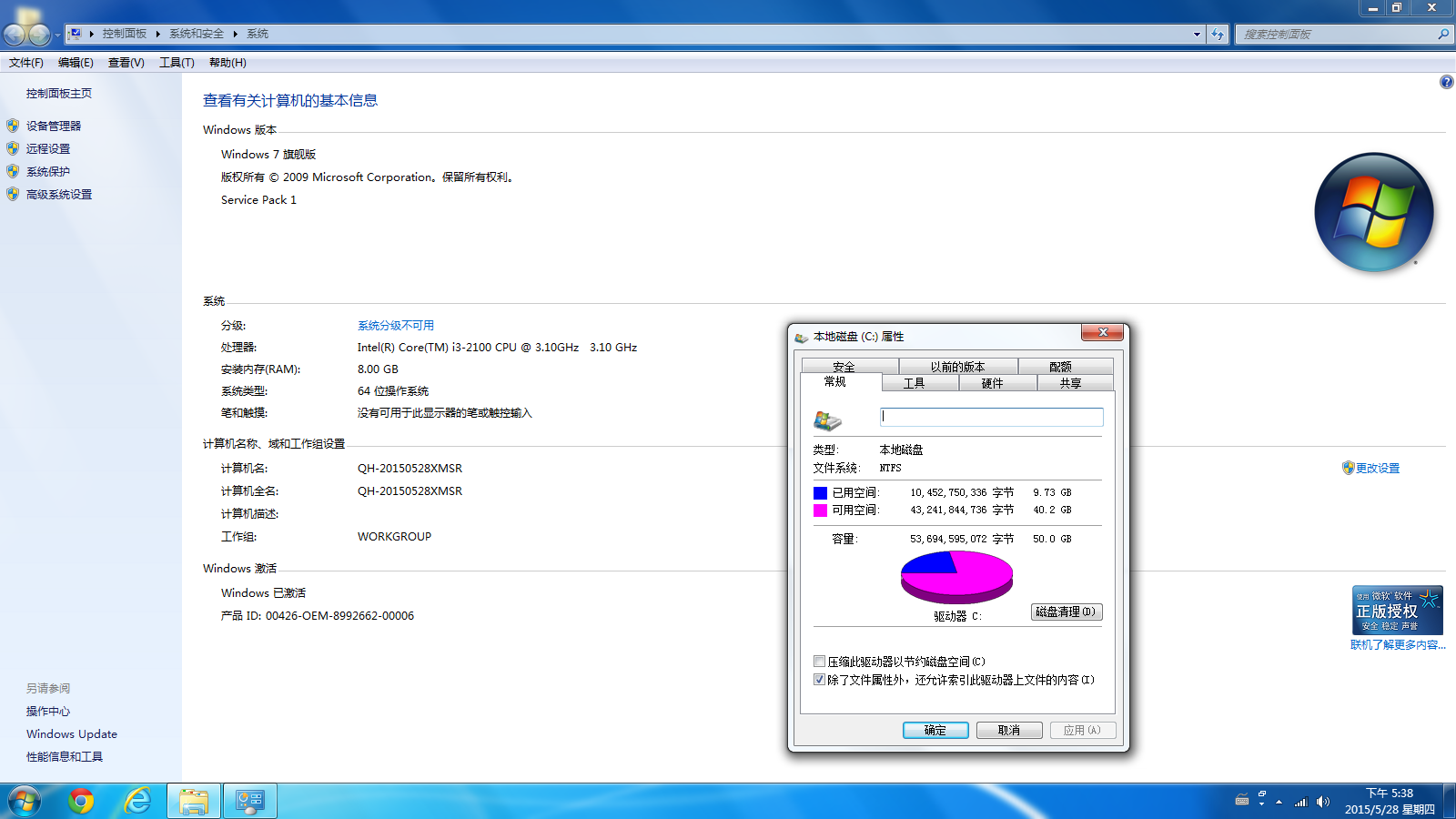Click 确定 button in dialog
Viewport: 1456px width, 819px height.
point(935,730)
